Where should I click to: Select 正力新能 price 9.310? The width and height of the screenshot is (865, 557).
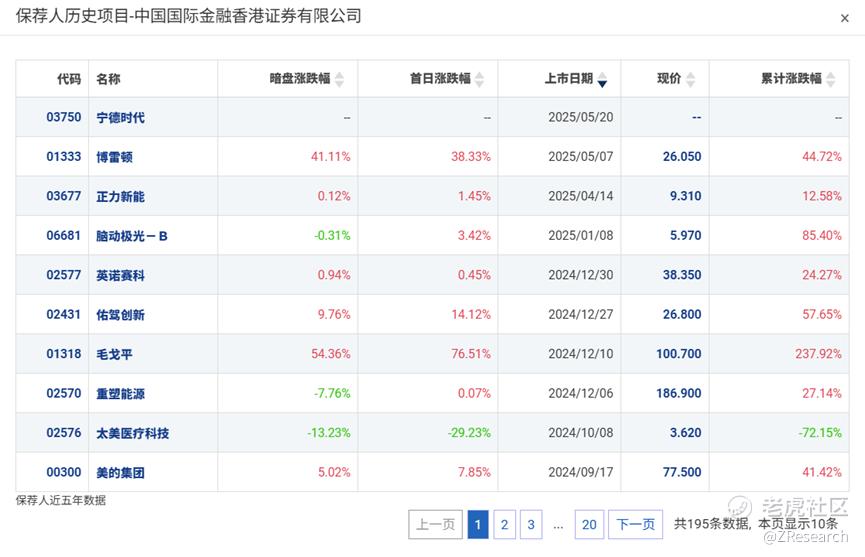pyautogui.click(x=685, y=196)
